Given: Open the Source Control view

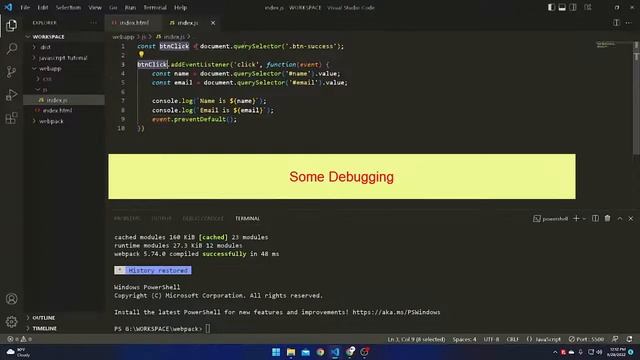Looking at the screenshot, I should (11, 72).
